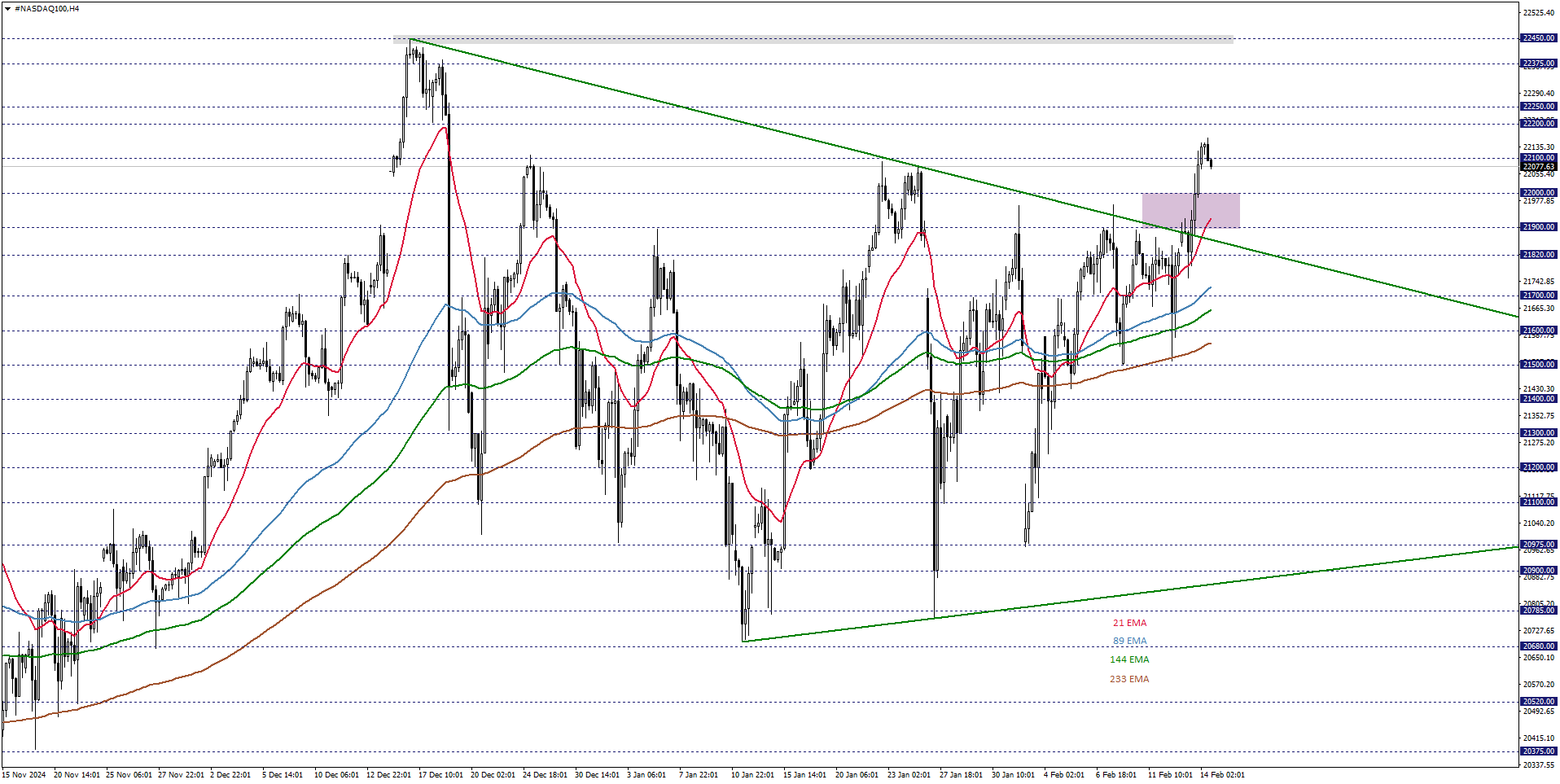The width and height of the screenshot is (1560, 784).
Task: Click the 21600.00 price level label
Action: click(x=1539, y=331)
